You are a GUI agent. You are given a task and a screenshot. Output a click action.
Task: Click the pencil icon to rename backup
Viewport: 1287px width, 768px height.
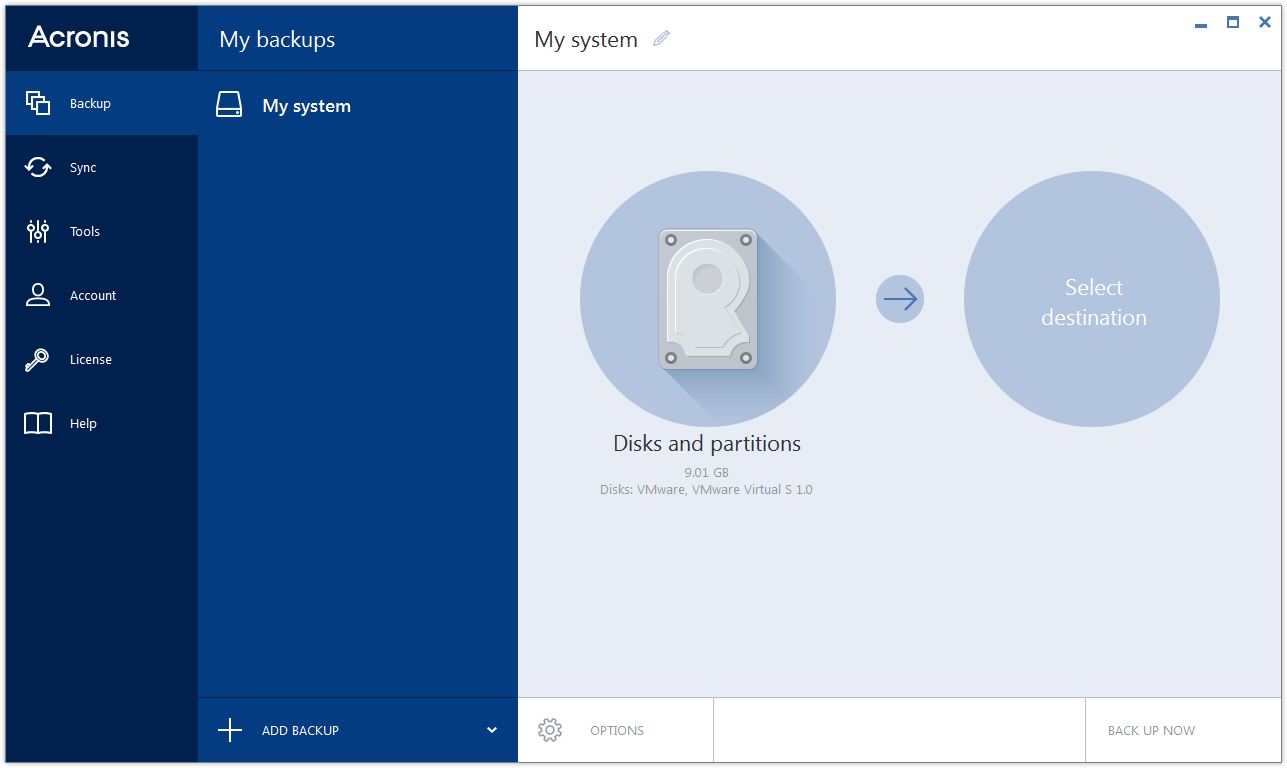pos(661,39)
